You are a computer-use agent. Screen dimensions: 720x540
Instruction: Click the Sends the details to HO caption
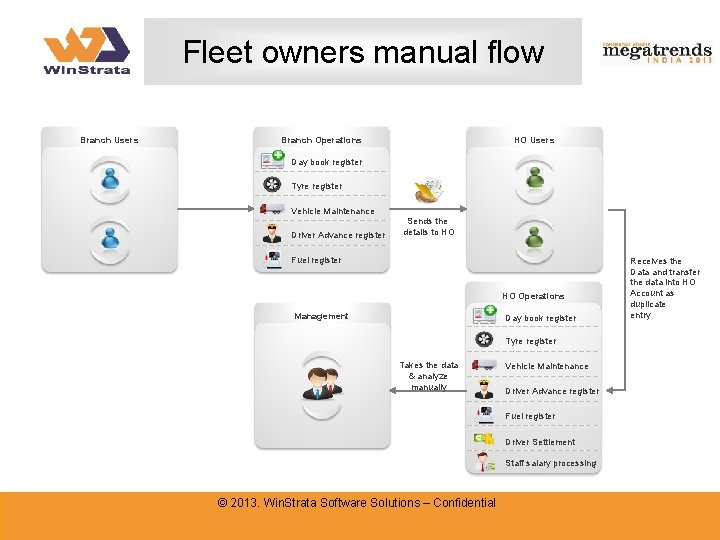[x=429, y=226]
